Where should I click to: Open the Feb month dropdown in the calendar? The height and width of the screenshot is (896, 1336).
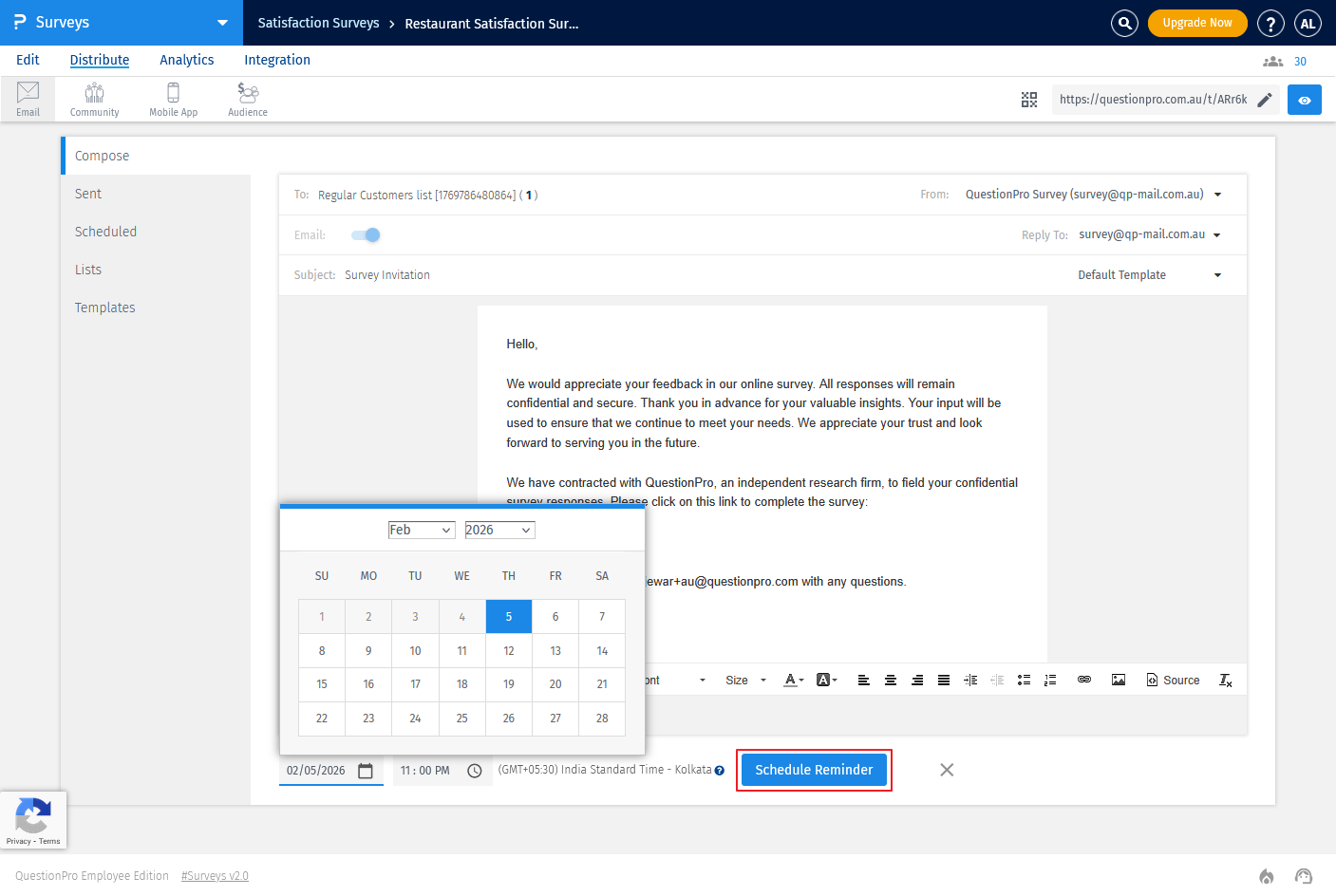coord(421,530)
